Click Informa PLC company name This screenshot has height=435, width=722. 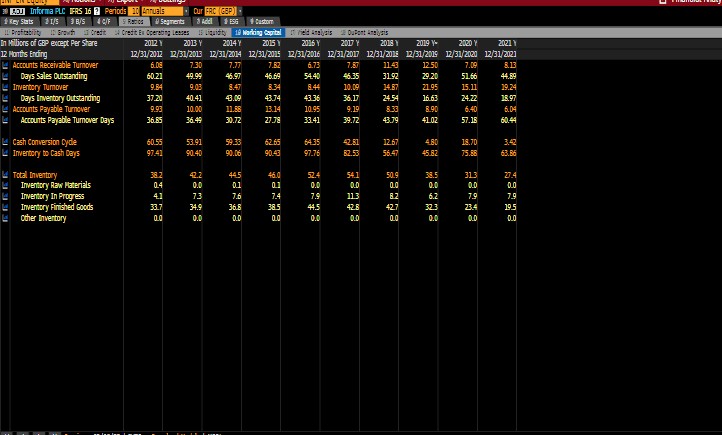coord(47,11)
